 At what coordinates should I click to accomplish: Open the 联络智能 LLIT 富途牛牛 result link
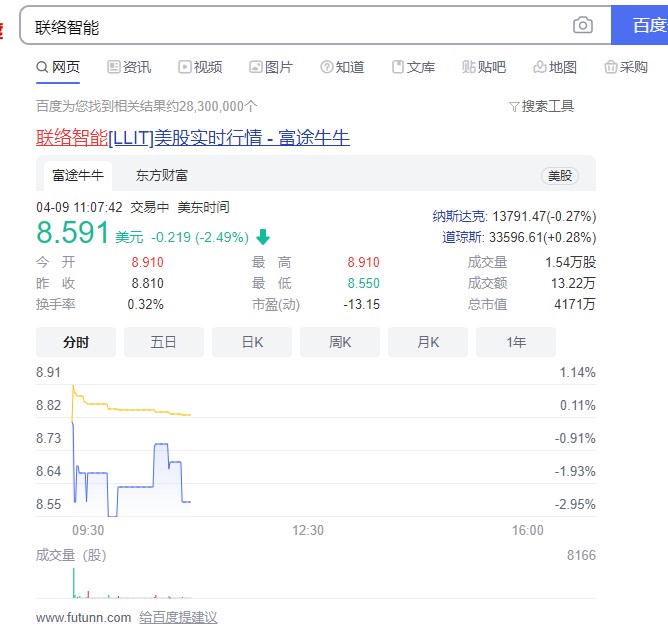(193, 138)
